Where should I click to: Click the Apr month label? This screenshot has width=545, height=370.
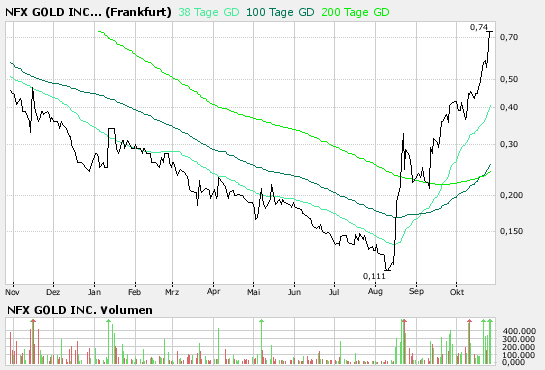(213, 291)
